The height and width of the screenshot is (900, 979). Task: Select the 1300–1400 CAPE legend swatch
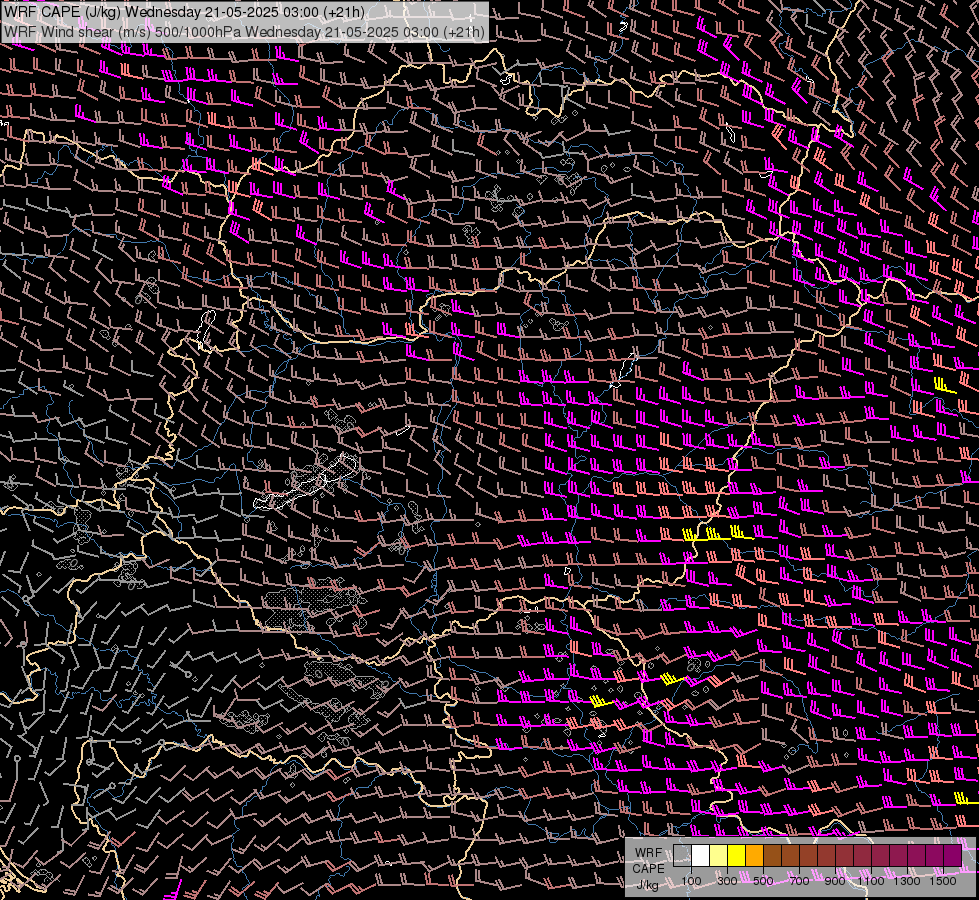click(x=917, y=856)
